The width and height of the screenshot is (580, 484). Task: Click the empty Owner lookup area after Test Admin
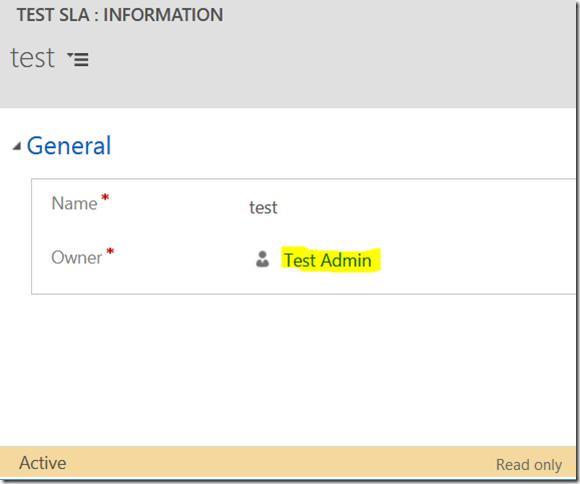click(477, 260)
